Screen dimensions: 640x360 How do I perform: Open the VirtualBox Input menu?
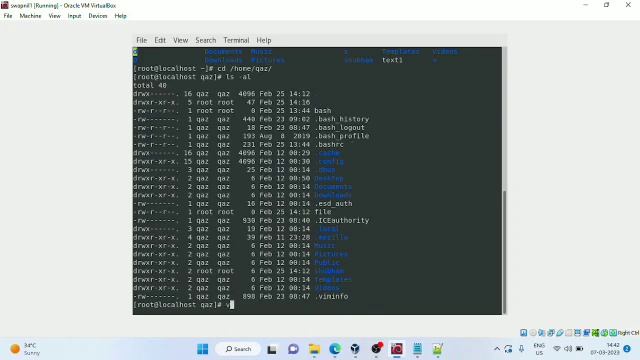pyautogui.click(x=74, y=16)
